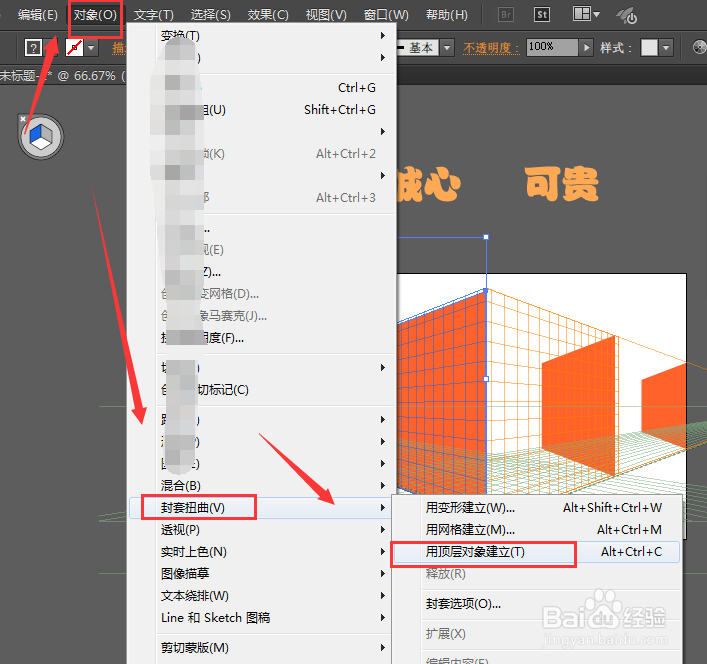The image size is (707, 664).
Task: Choose 实时上色(N) submenu
Action: coord(262,552)
